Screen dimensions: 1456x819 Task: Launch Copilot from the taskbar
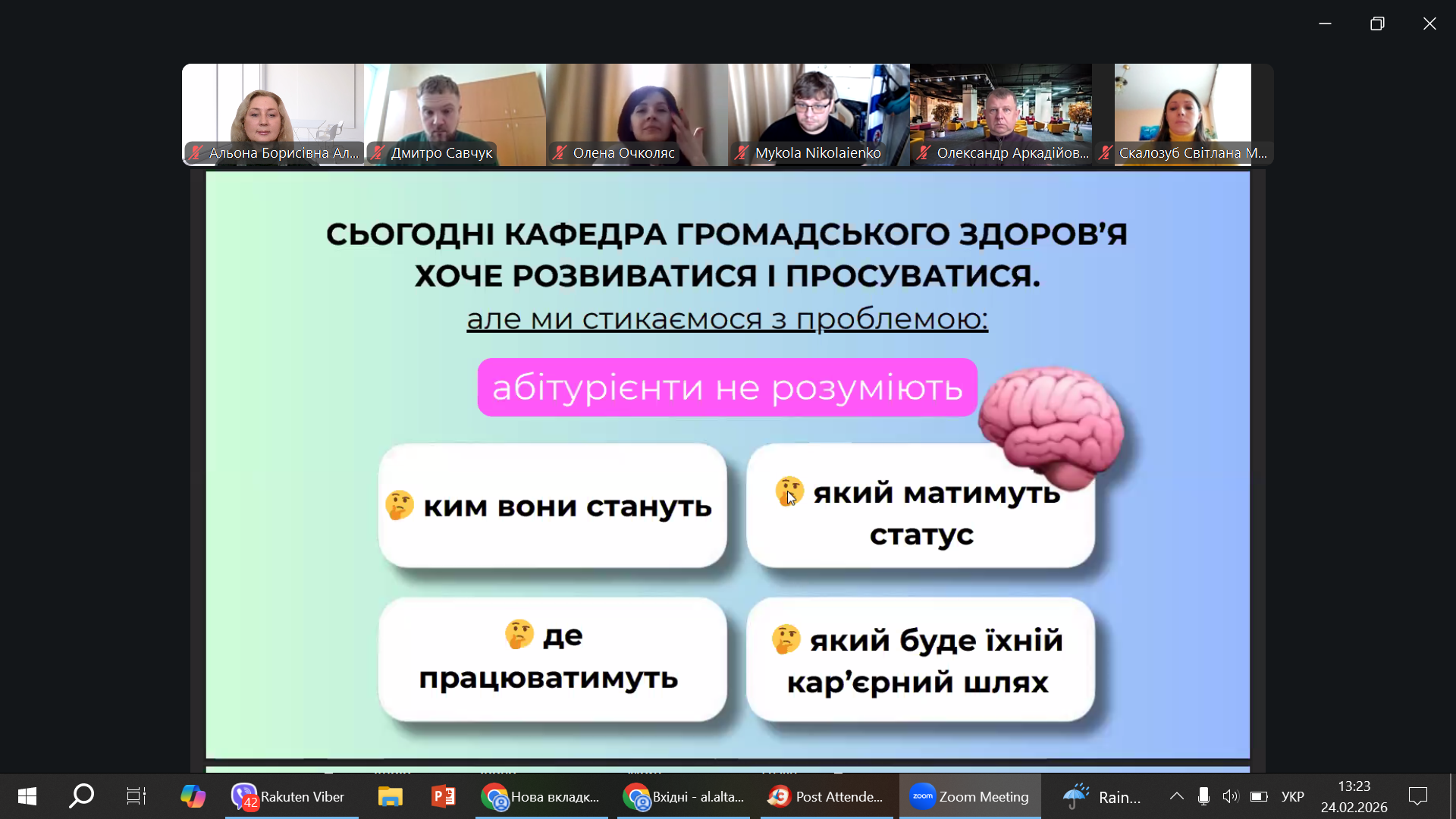pos(193,796)
